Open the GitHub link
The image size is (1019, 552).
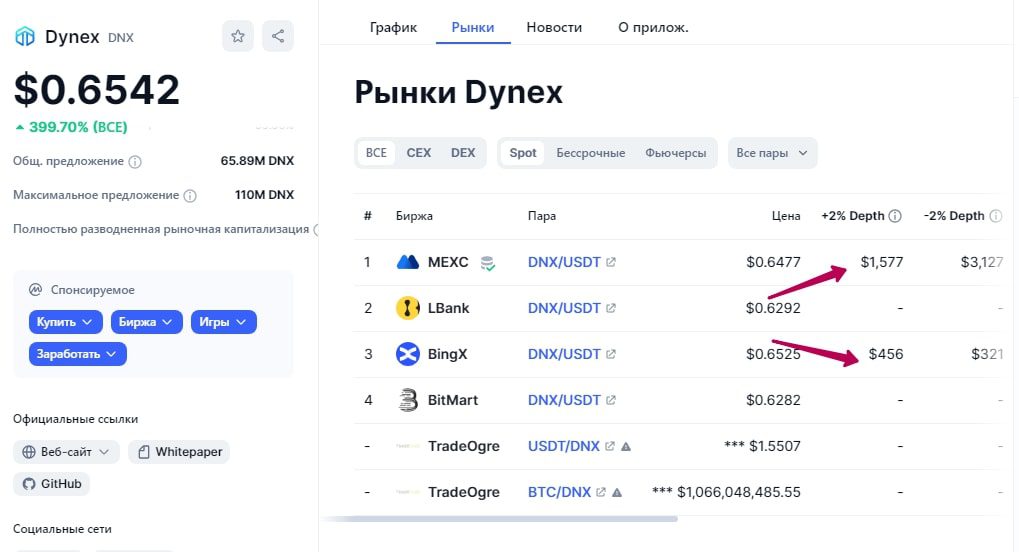[x=51, y=484]
